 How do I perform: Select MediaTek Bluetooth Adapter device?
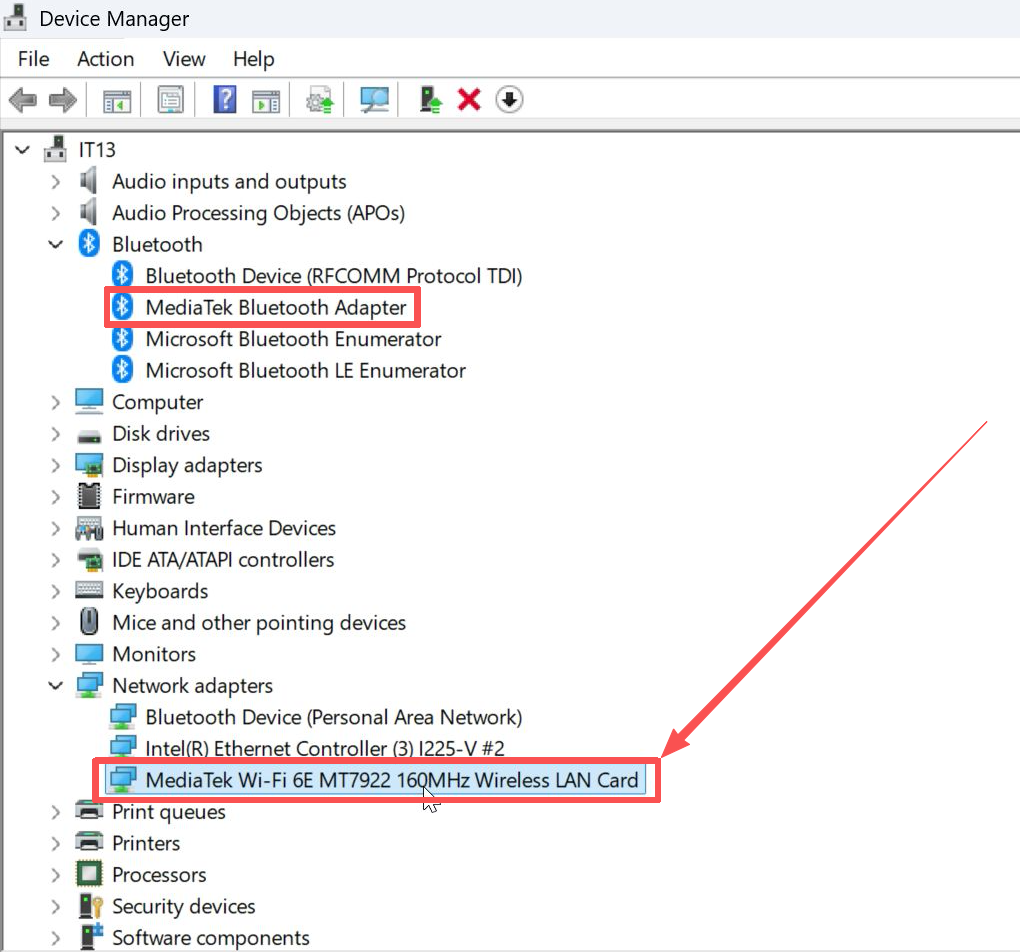(275, 308)
